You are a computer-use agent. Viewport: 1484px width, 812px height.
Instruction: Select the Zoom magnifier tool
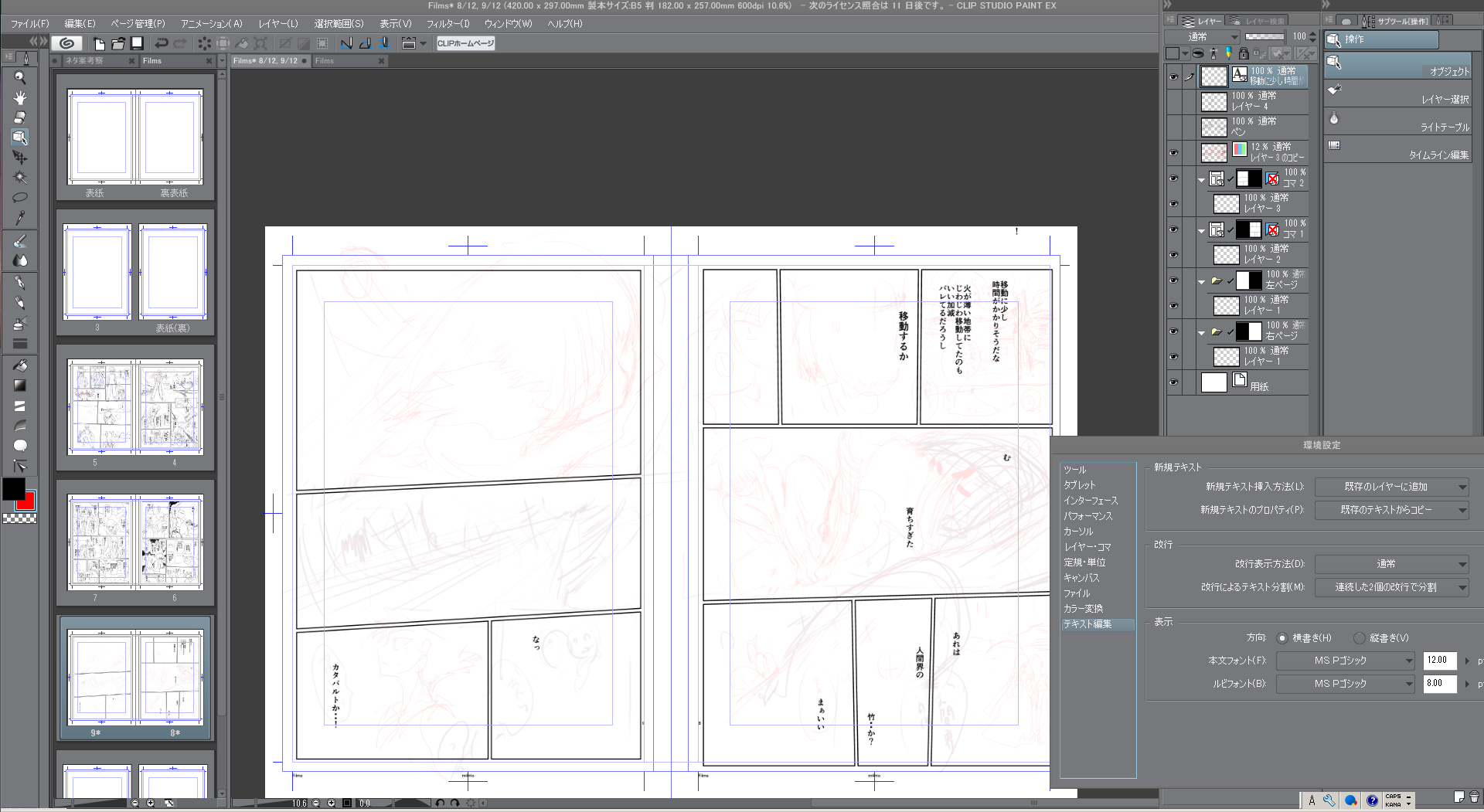click(20, 77)
